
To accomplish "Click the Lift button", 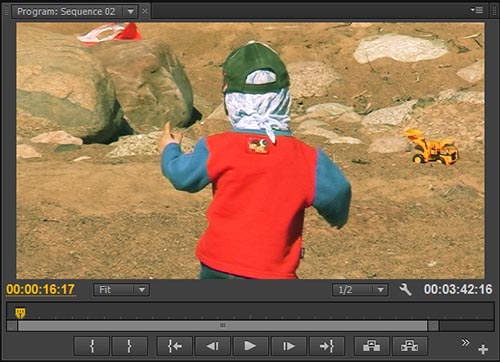I will click(371, 346).
